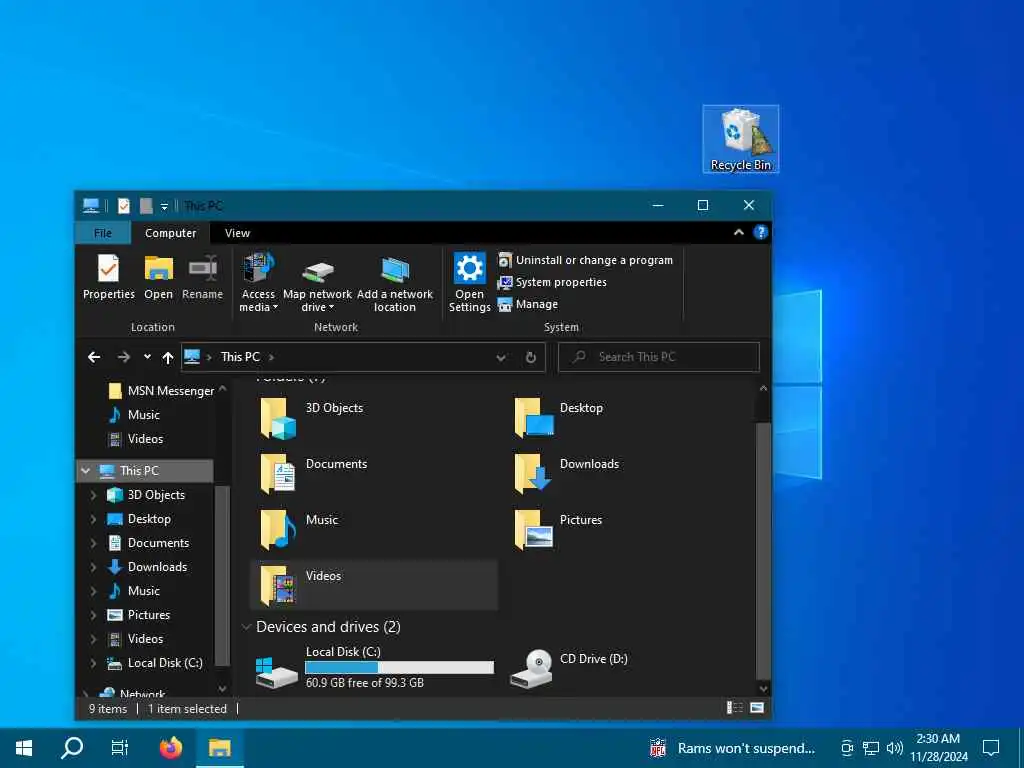The width and height of the screenshot is (1024, 768).
Task: Expand Documents node in navigation tree
Action: (x=93, y=543)
